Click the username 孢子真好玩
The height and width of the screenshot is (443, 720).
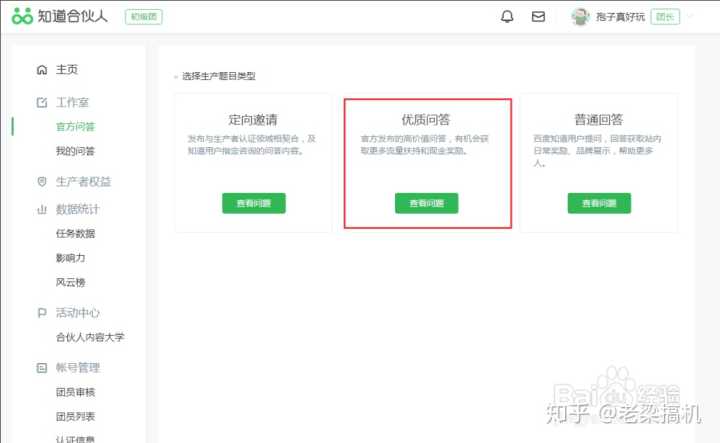click(x=620, y=17)
